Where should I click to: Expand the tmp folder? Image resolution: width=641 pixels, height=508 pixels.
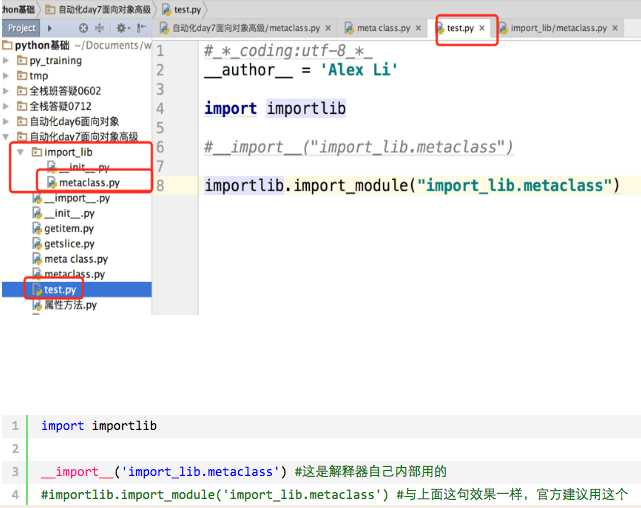(6, 76)
